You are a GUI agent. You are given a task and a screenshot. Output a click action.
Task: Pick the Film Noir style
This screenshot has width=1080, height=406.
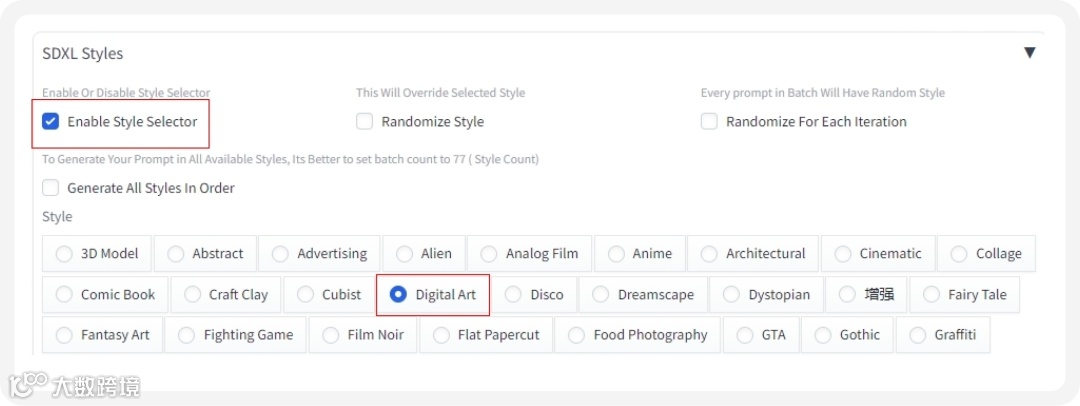(331, 335)
